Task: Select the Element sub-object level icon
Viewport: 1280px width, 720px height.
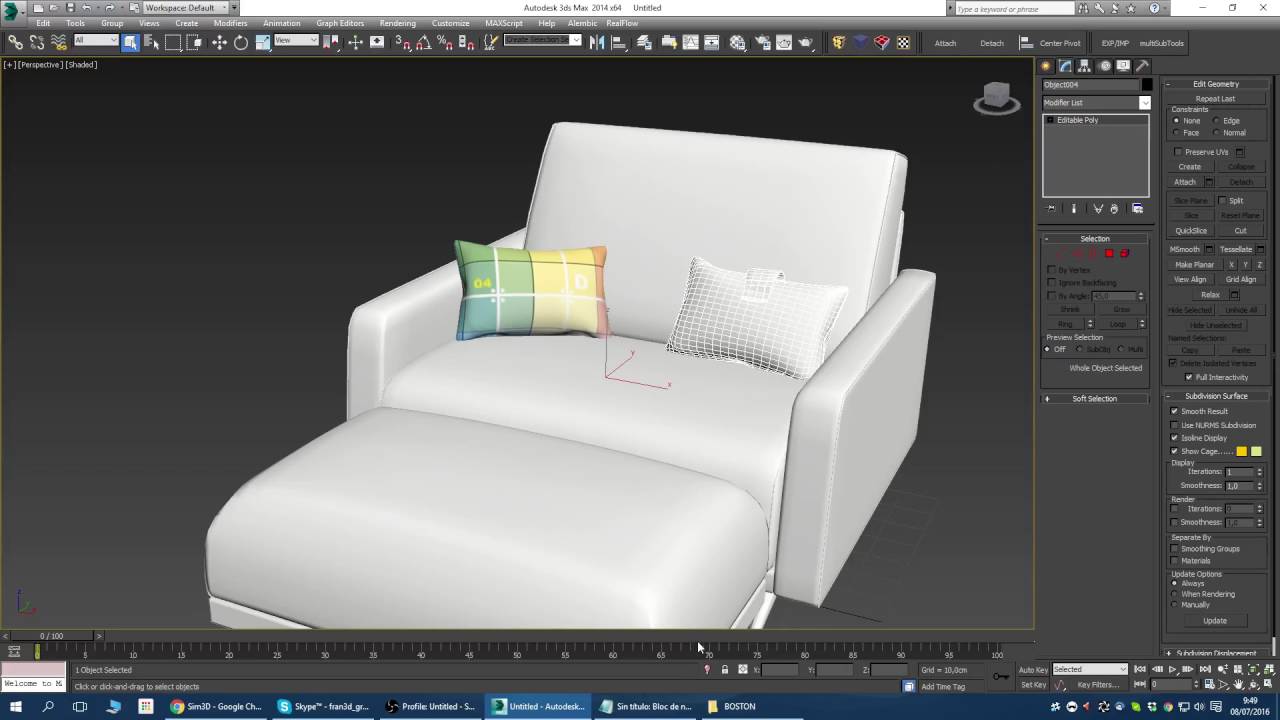Action: pyautogui.click(x=1125, y=254)
